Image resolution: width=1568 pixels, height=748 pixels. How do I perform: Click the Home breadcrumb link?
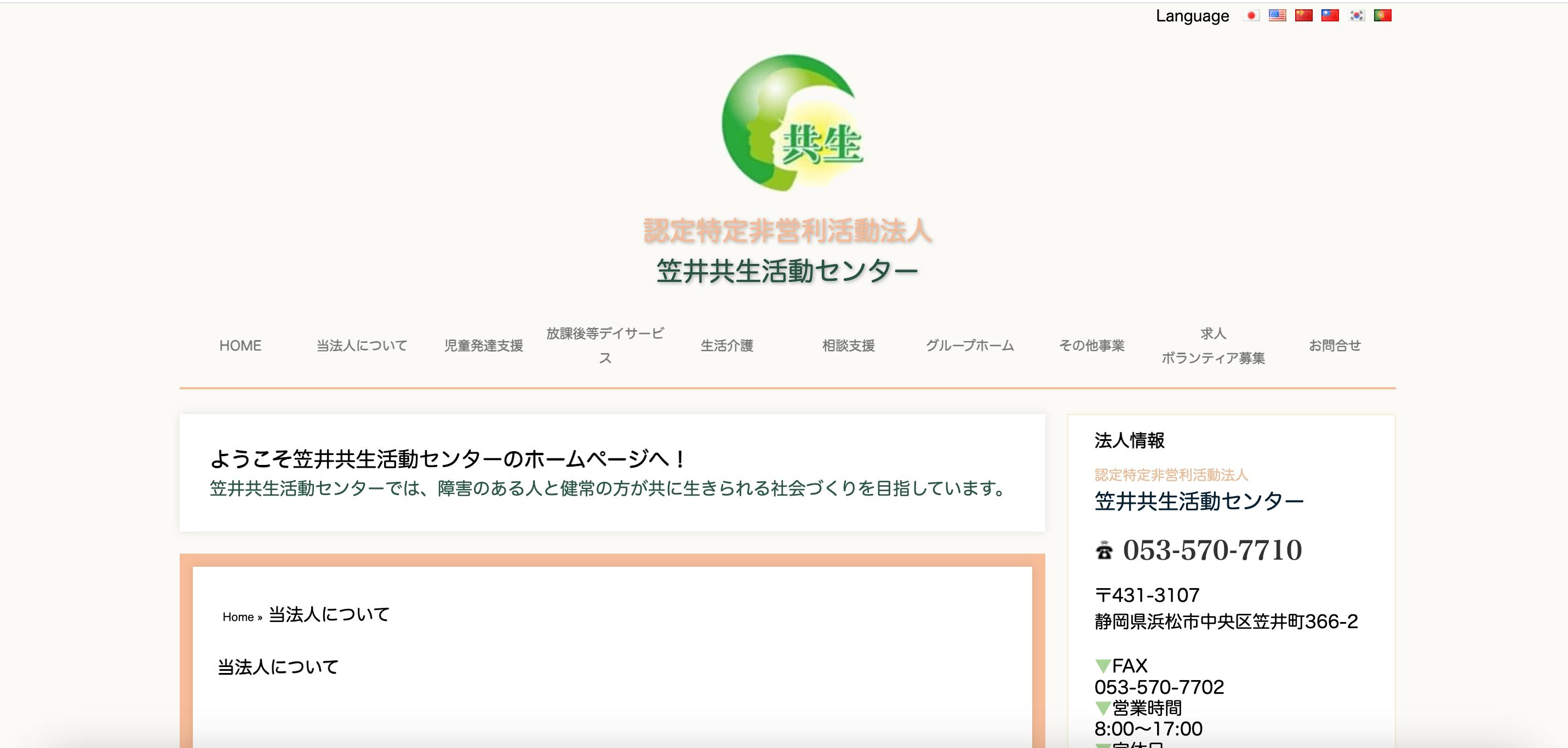(x=238, y=617)
